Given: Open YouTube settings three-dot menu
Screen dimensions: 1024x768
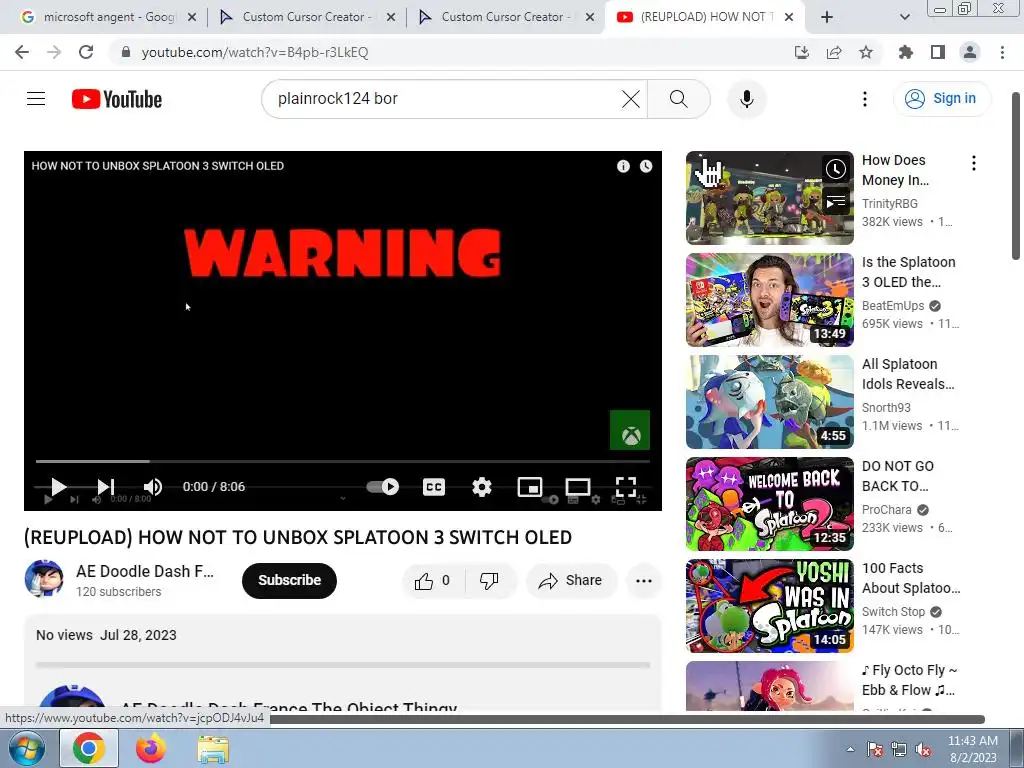Looking at the screenshot, I should click(x=865, y=99).
